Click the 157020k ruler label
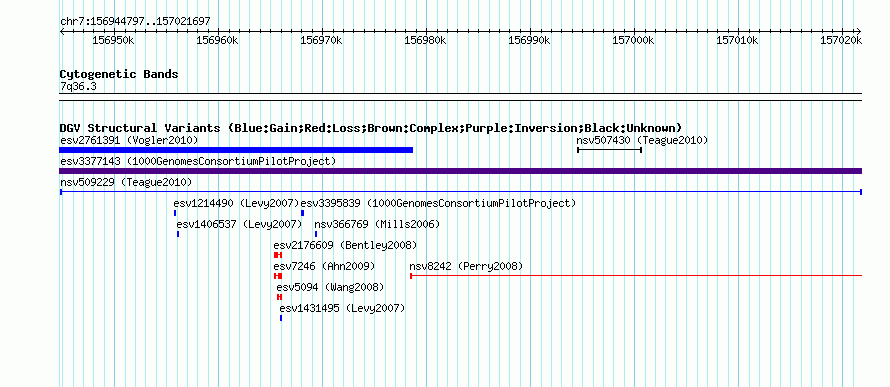890x387 pixels. (841, 41)
